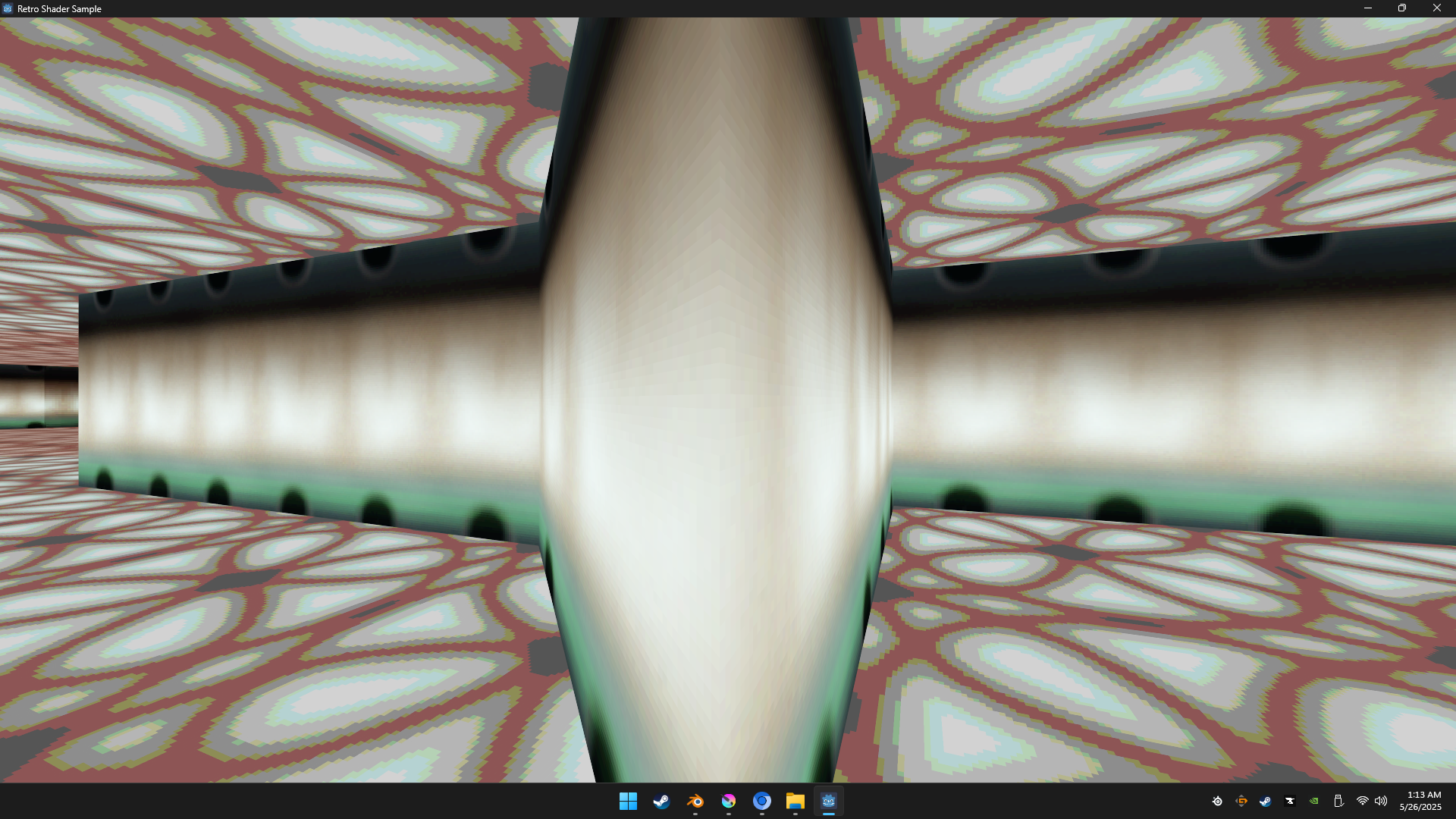Viewport: 1456px width, 819px height.
Task: Click the white-arrow-on-black icon in the system tray
Action: 1290,801
